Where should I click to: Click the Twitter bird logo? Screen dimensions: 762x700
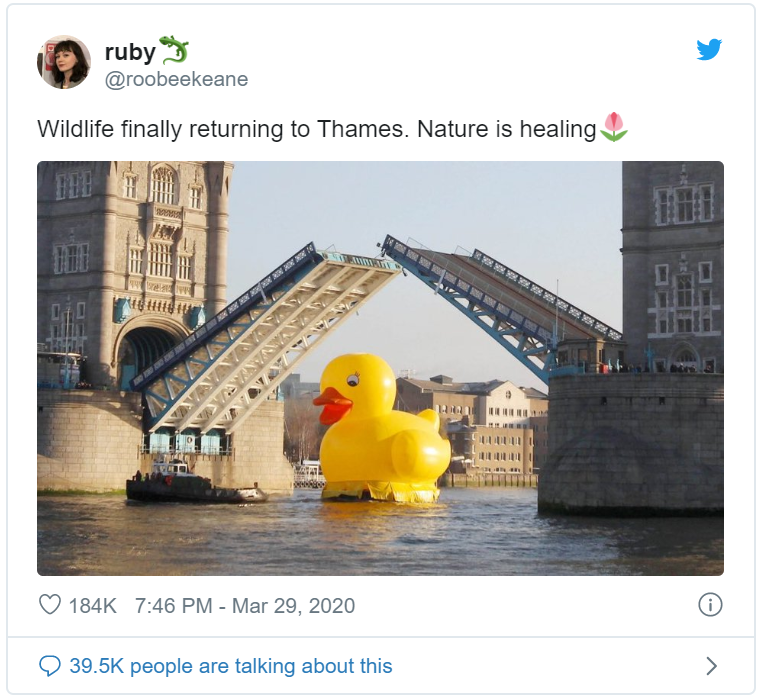(x=709, y=49)
